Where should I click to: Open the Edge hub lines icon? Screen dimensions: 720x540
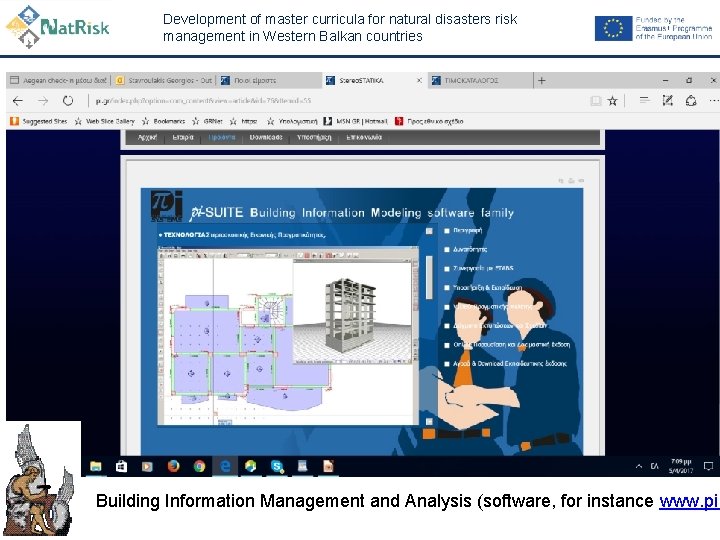click(644, 100)
